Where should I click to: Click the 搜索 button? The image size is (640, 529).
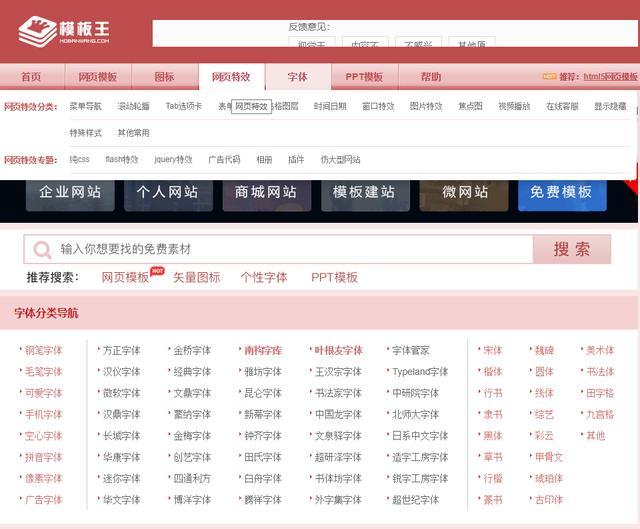tap(572, 249)
